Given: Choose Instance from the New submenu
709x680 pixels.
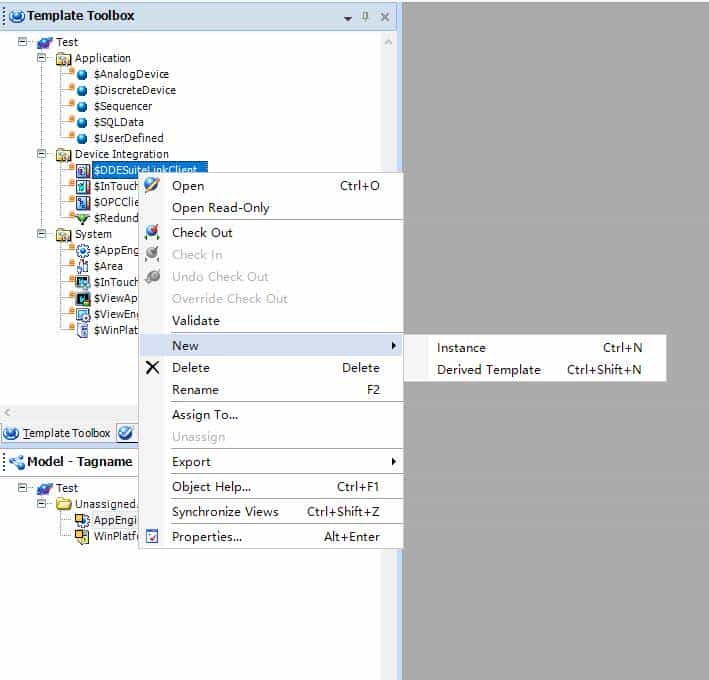Looking at the screenshot, I should 535,348.
